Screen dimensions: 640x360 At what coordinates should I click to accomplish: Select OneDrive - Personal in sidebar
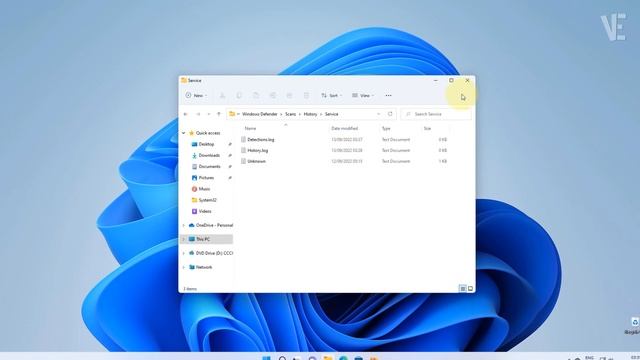coord(214,225)
